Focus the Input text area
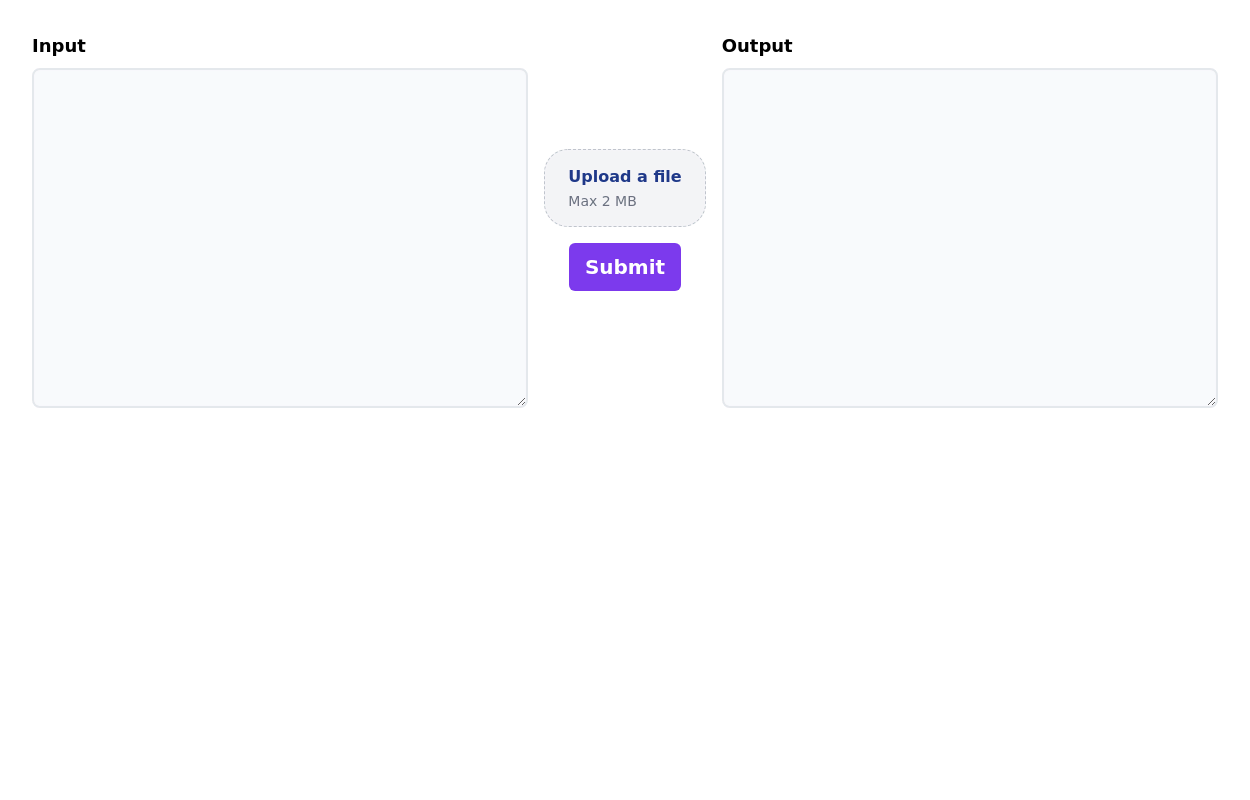 point(279,238)
